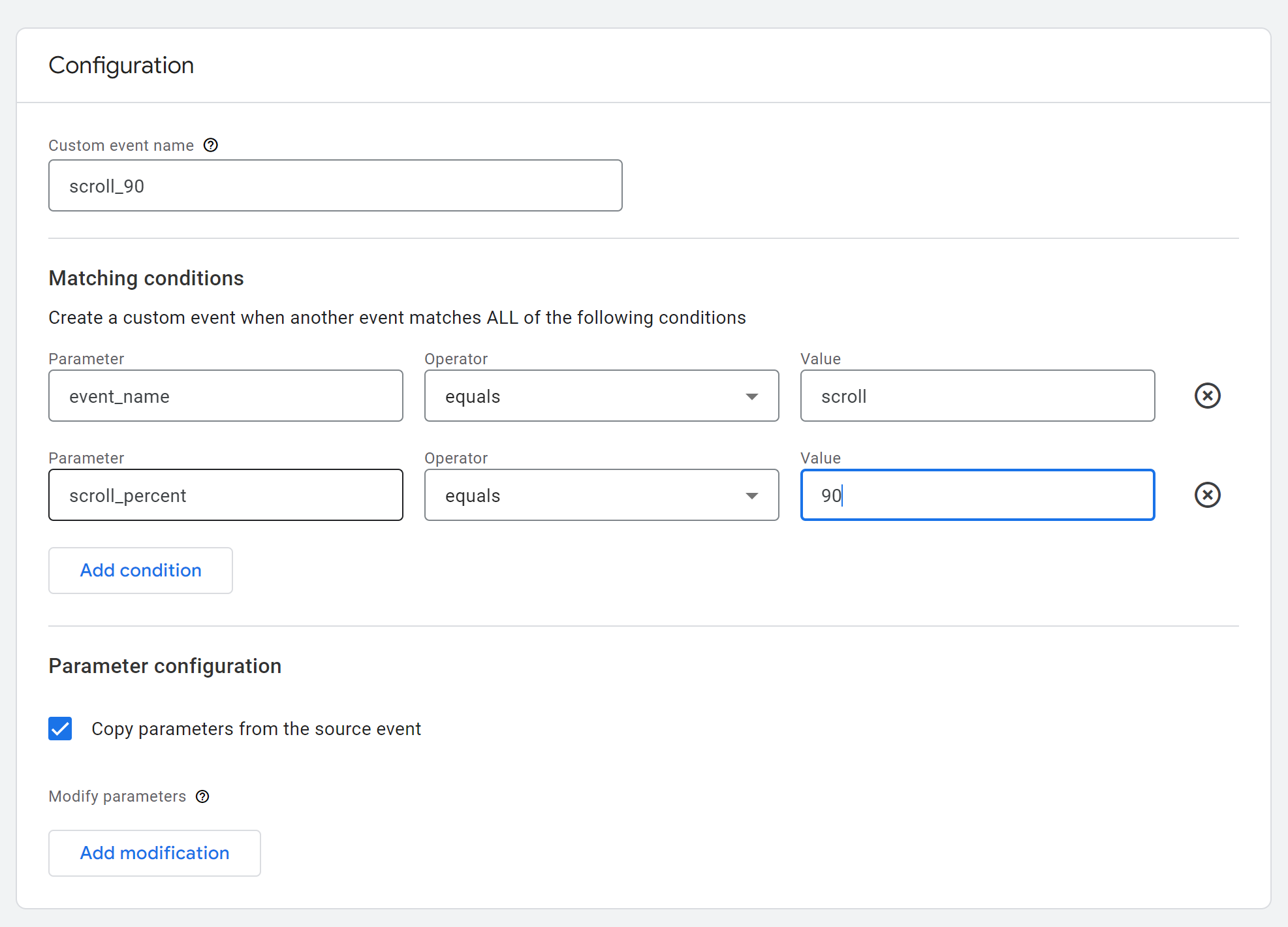The height and width of the screenshot is (927, 1288).
Task: Click the Value field containing 90
Action: 977,495
